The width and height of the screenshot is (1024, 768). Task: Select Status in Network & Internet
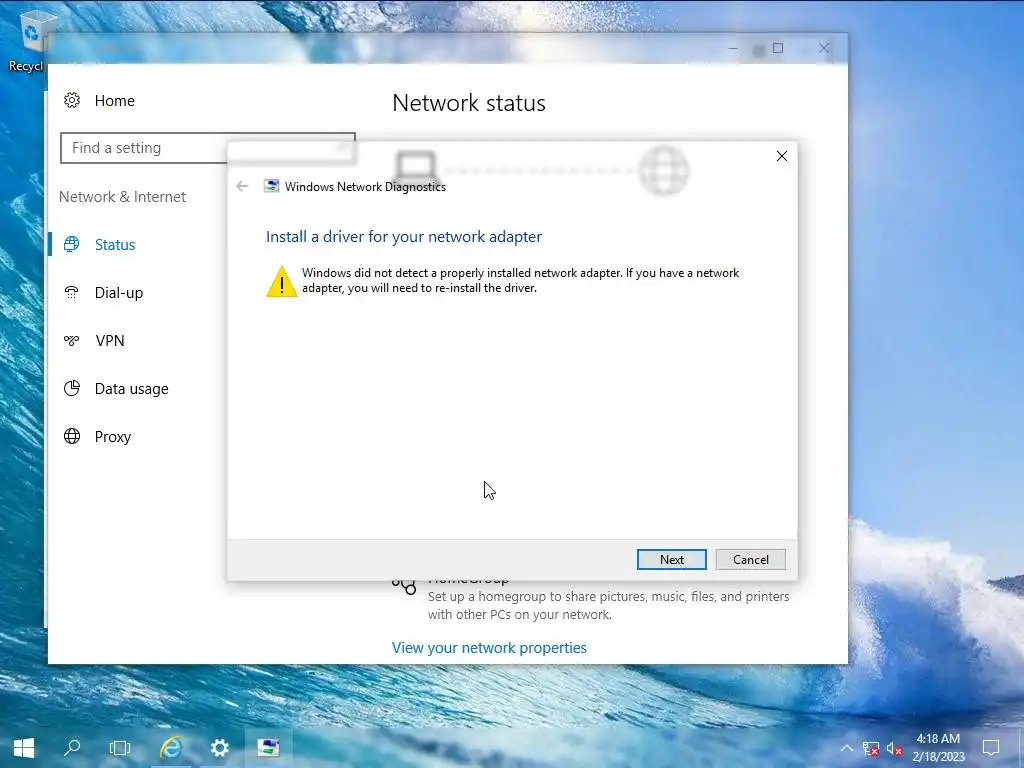pyautogui.click(x=115, y=245)
